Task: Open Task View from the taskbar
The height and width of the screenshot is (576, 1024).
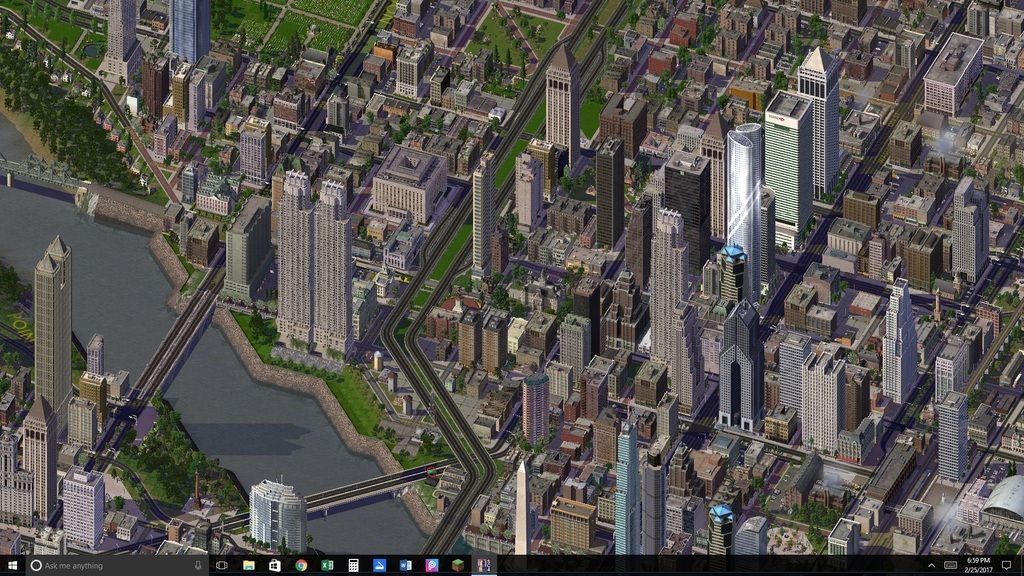Action: [x=222, y=566]
